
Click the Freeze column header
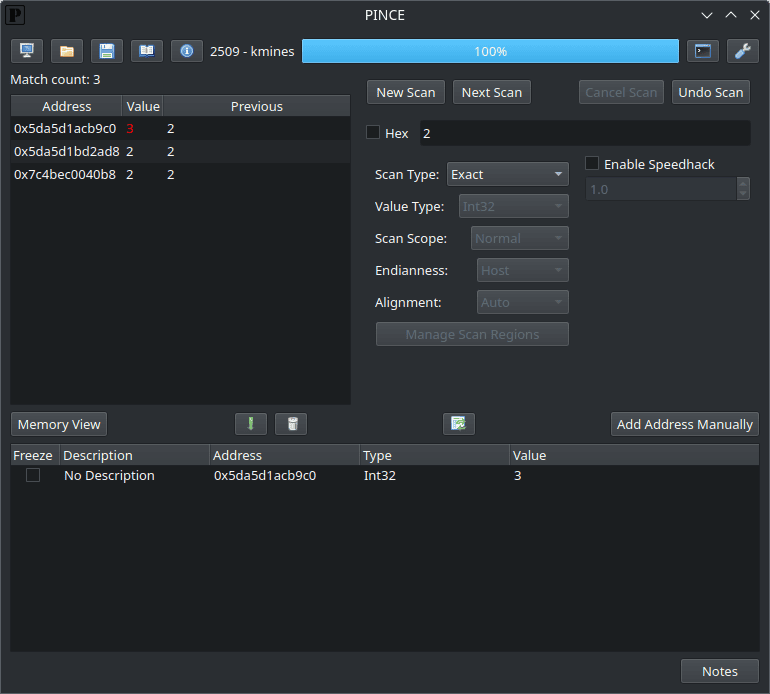[x=33, y=455]
